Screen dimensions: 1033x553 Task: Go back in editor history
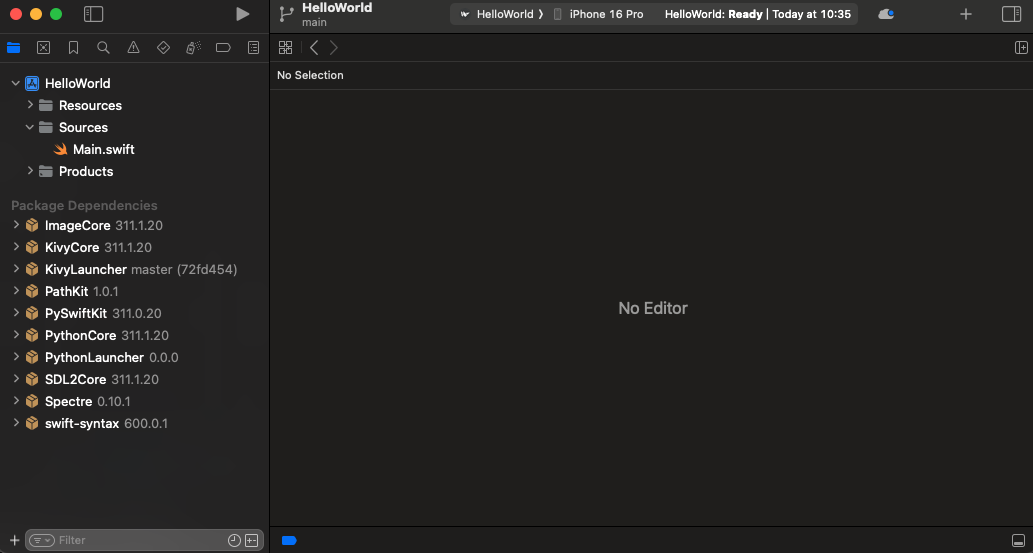(x=314, y=47)
